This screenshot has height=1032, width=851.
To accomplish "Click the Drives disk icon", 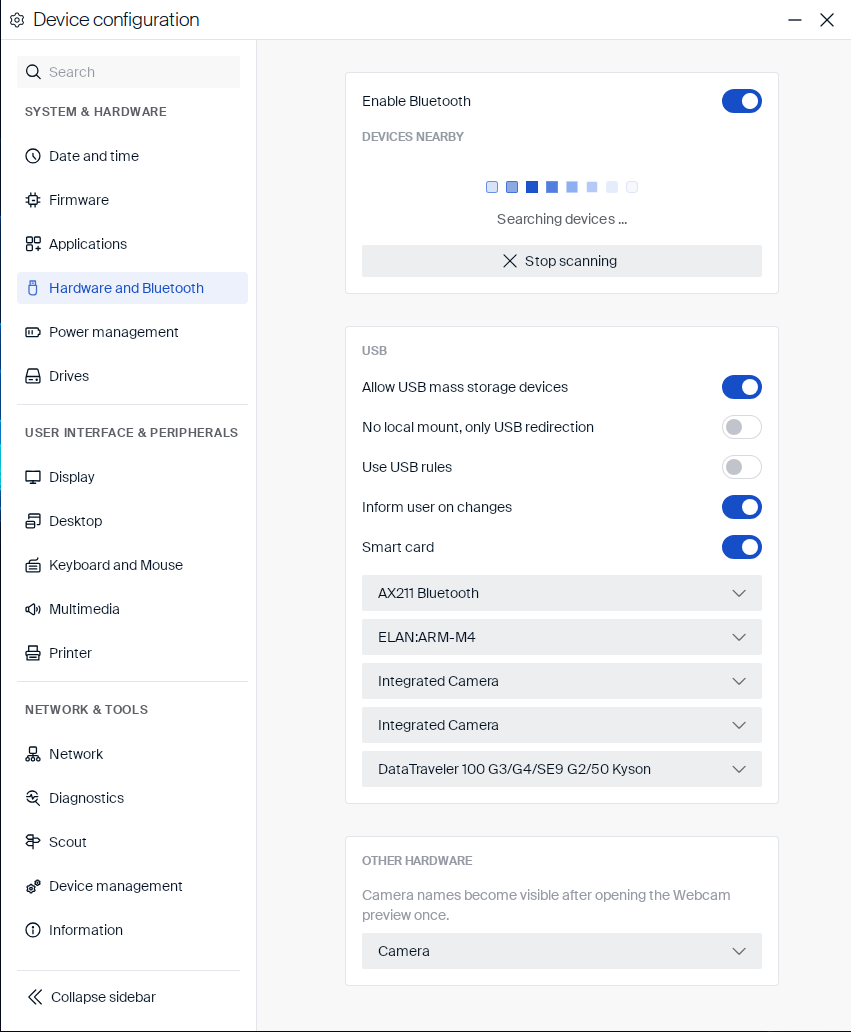I will click(33, 376).
